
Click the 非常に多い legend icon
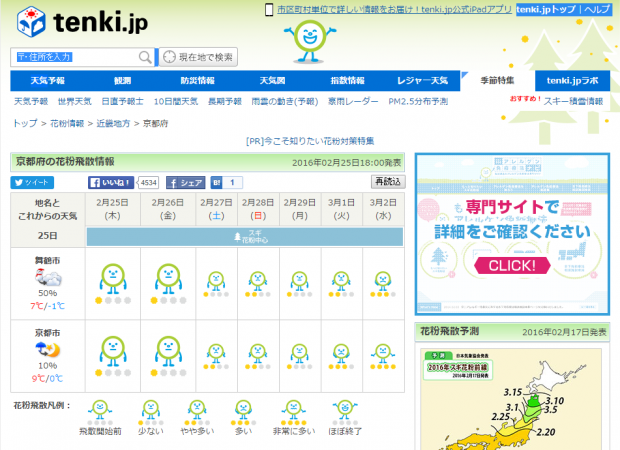pos(293,410)
